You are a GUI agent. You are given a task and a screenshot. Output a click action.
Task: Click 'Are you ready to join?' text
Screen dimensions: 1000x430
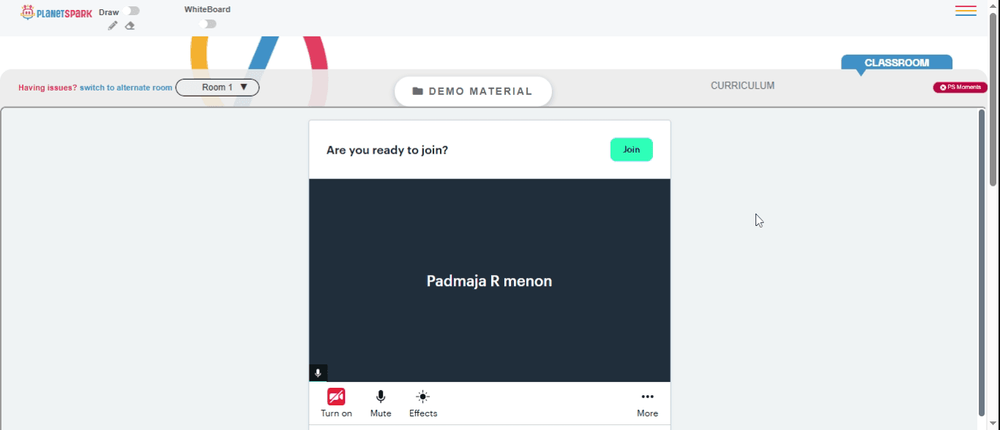[387, 151]
